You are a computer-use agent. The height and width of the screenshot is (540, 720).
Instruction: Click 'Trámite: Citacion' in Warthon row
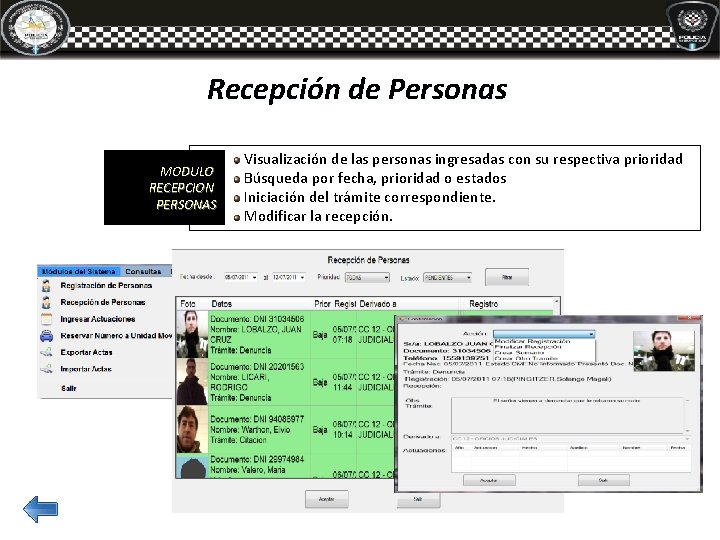click(x=238, y=440)
